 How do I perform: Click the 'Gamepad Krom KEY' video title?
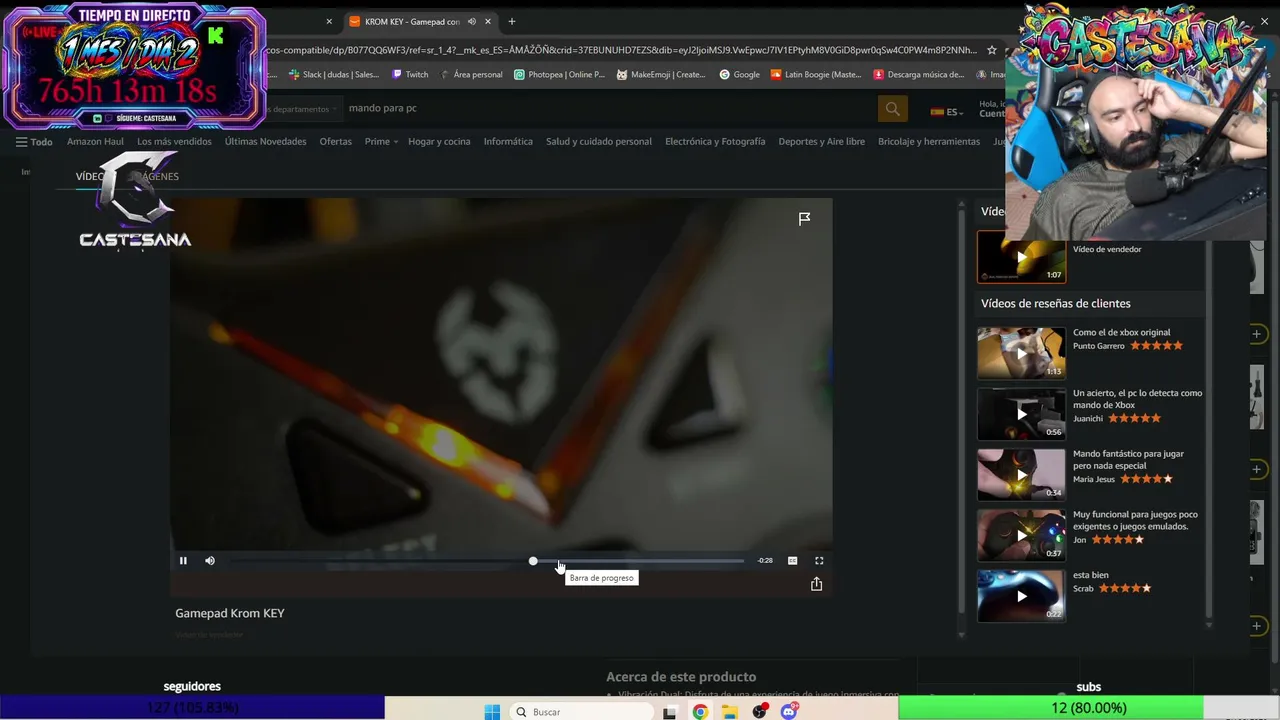(x=230, y=613)
